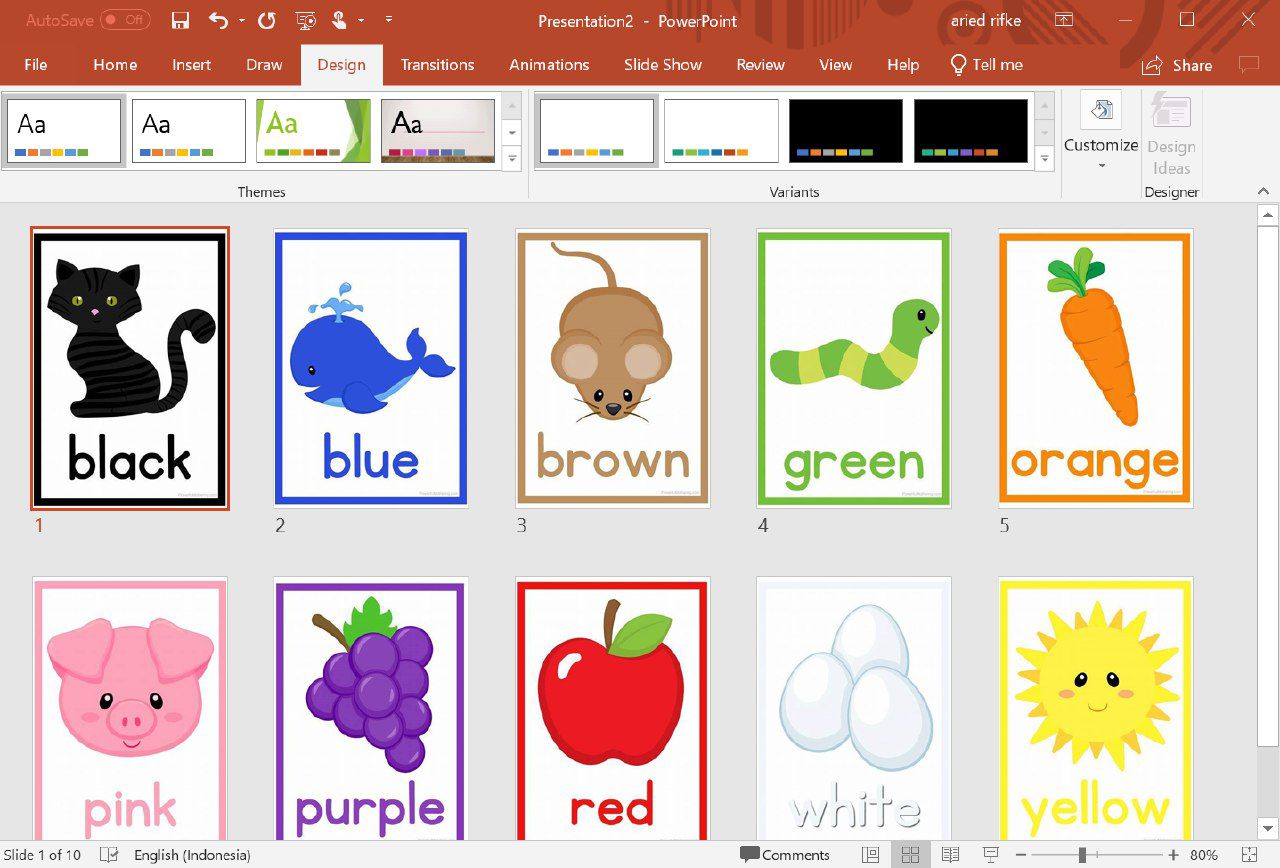
Task: Open the File menu
Action: coord(35,65)
